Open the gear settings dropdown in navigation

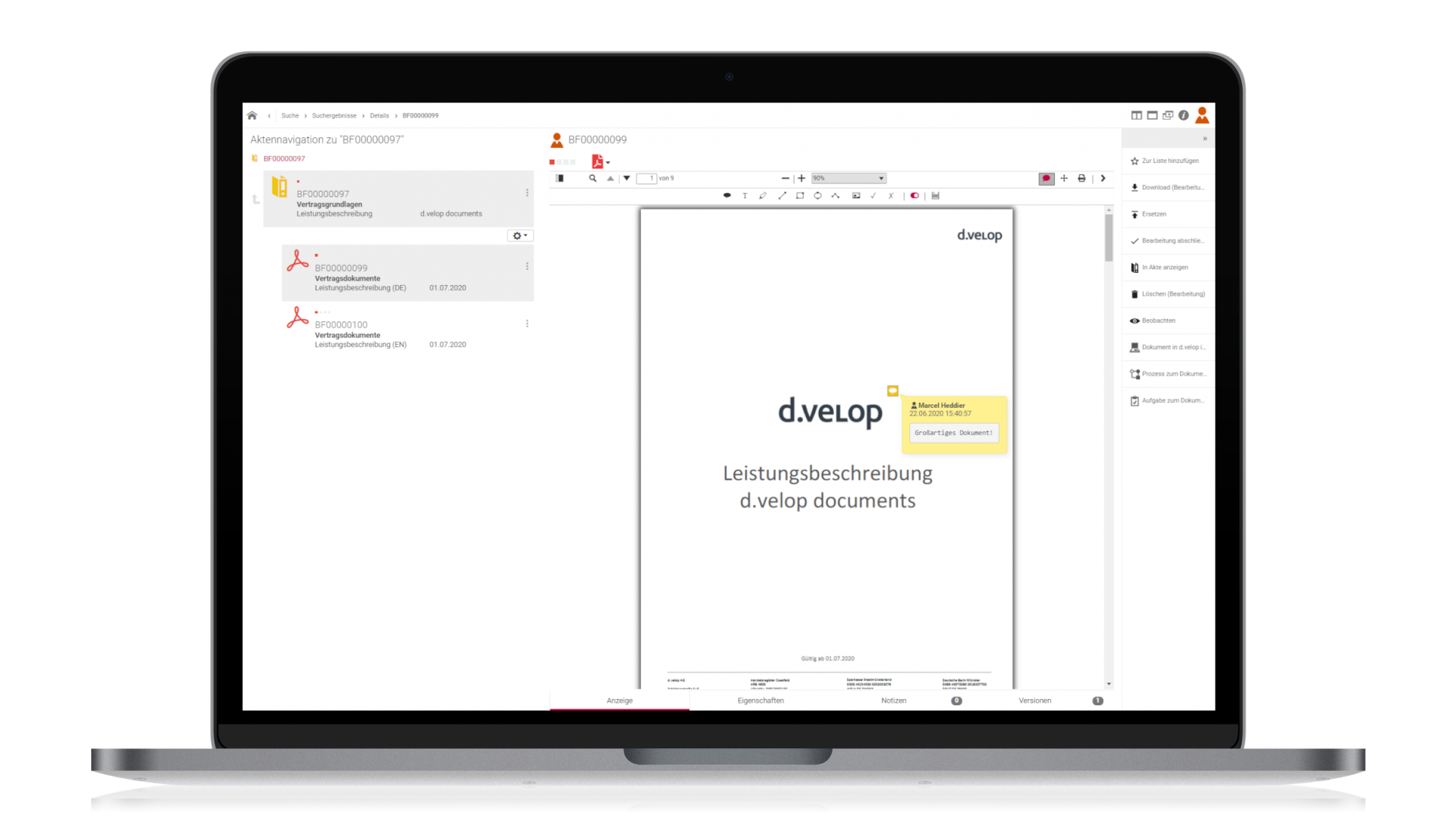tap(520, 236)
